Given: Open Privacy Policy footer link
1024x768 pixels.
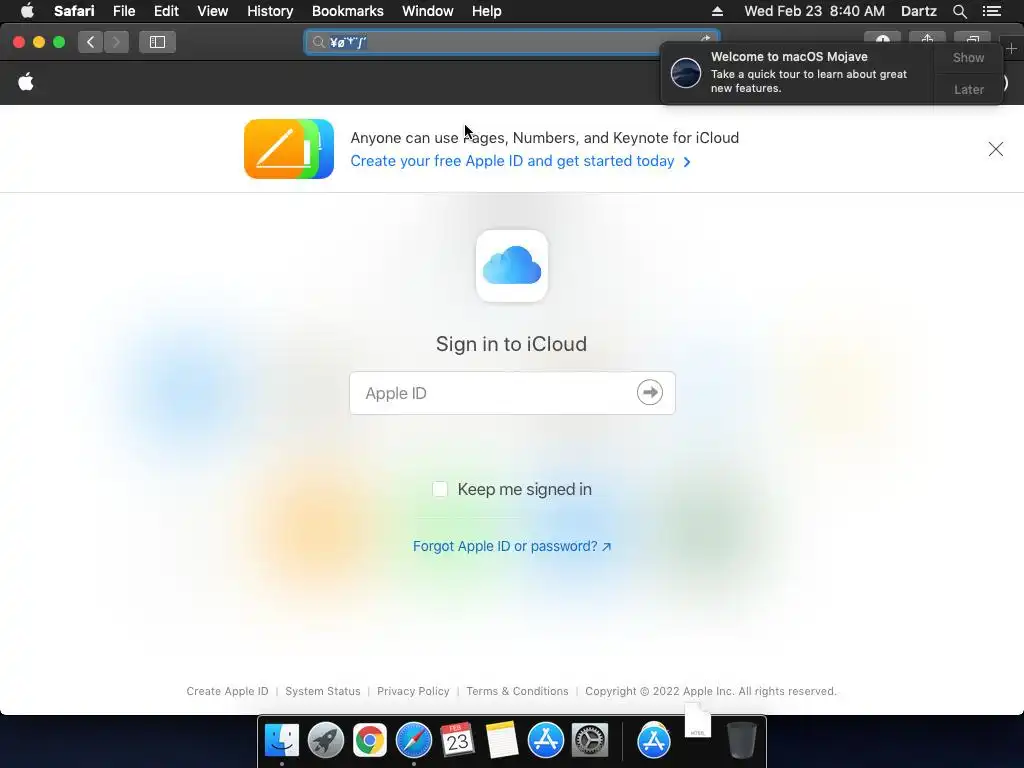Looking at the screenshot, I should [x=413, y=691].
